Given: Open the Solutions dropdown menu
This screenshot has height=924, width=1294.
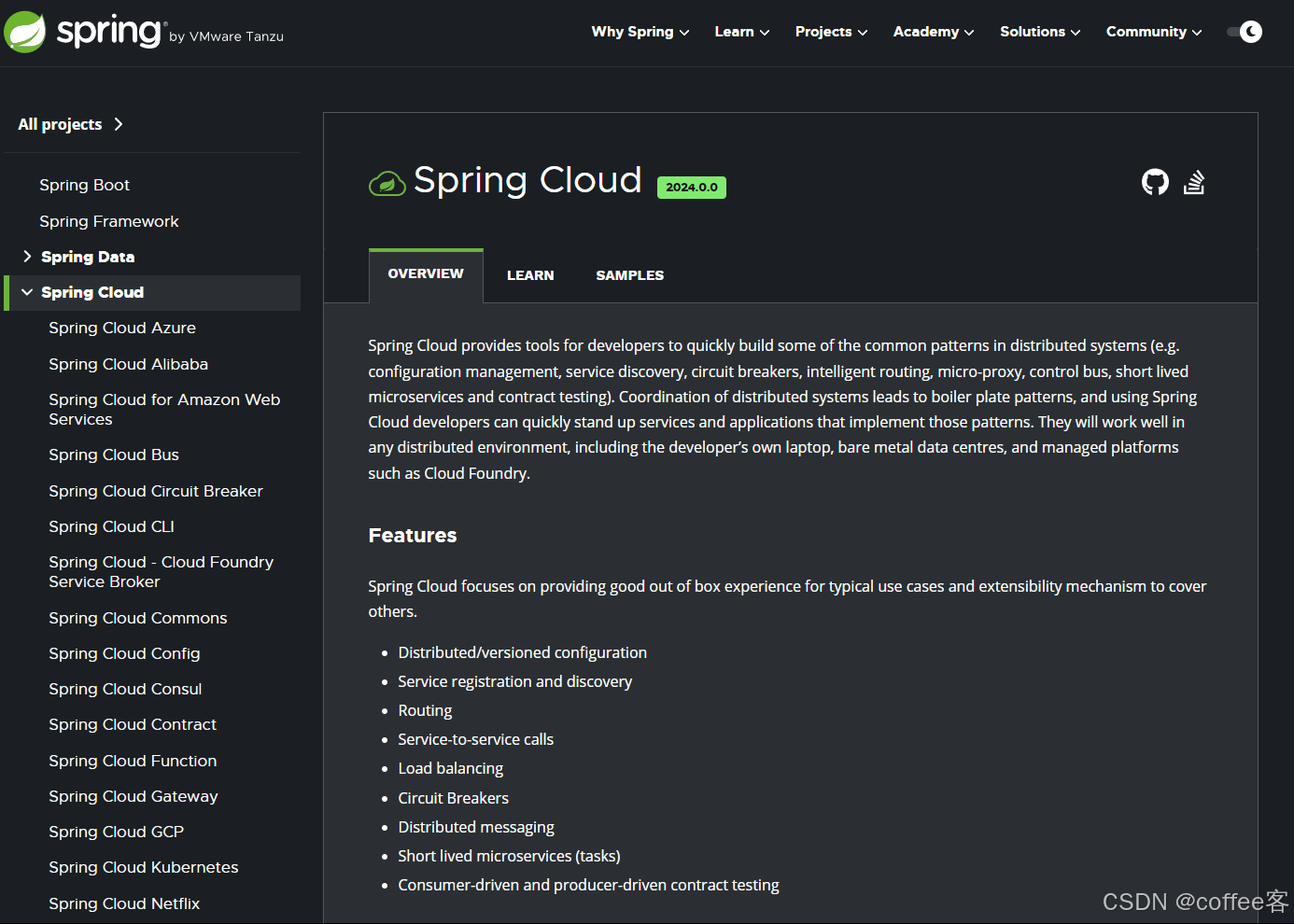Looking at the screenshot, I should (x=1040, y=32).
